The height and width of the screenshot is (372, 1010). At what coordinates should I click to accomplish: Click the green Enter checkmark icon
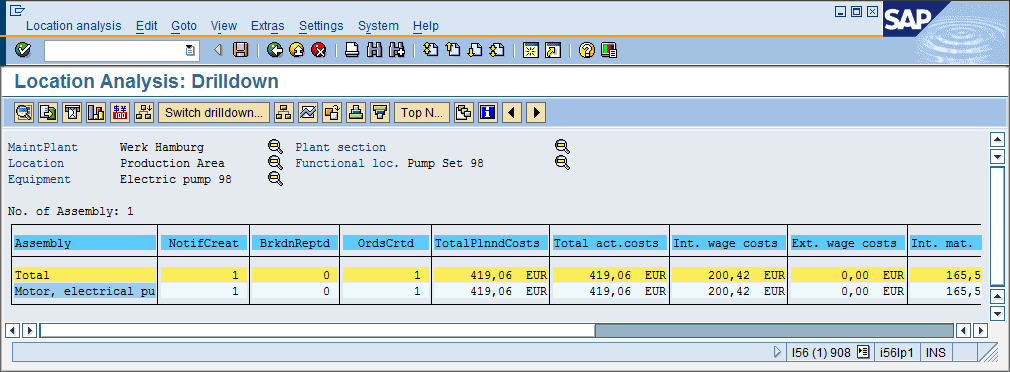click(x=23, y=50)
